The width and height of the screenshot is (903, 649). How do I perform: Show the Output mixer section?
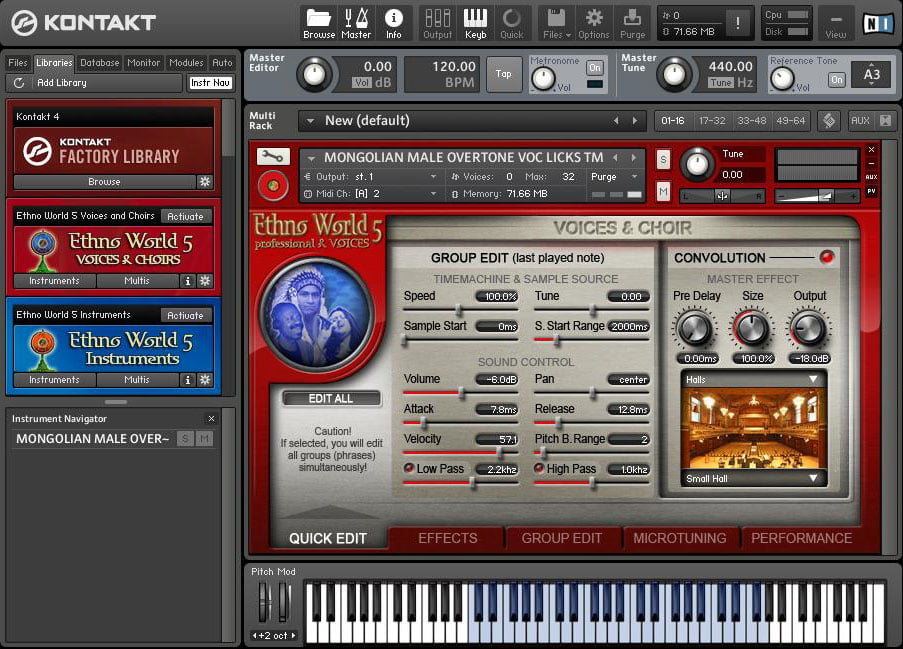pyautogui.click(x=438, y=24)
